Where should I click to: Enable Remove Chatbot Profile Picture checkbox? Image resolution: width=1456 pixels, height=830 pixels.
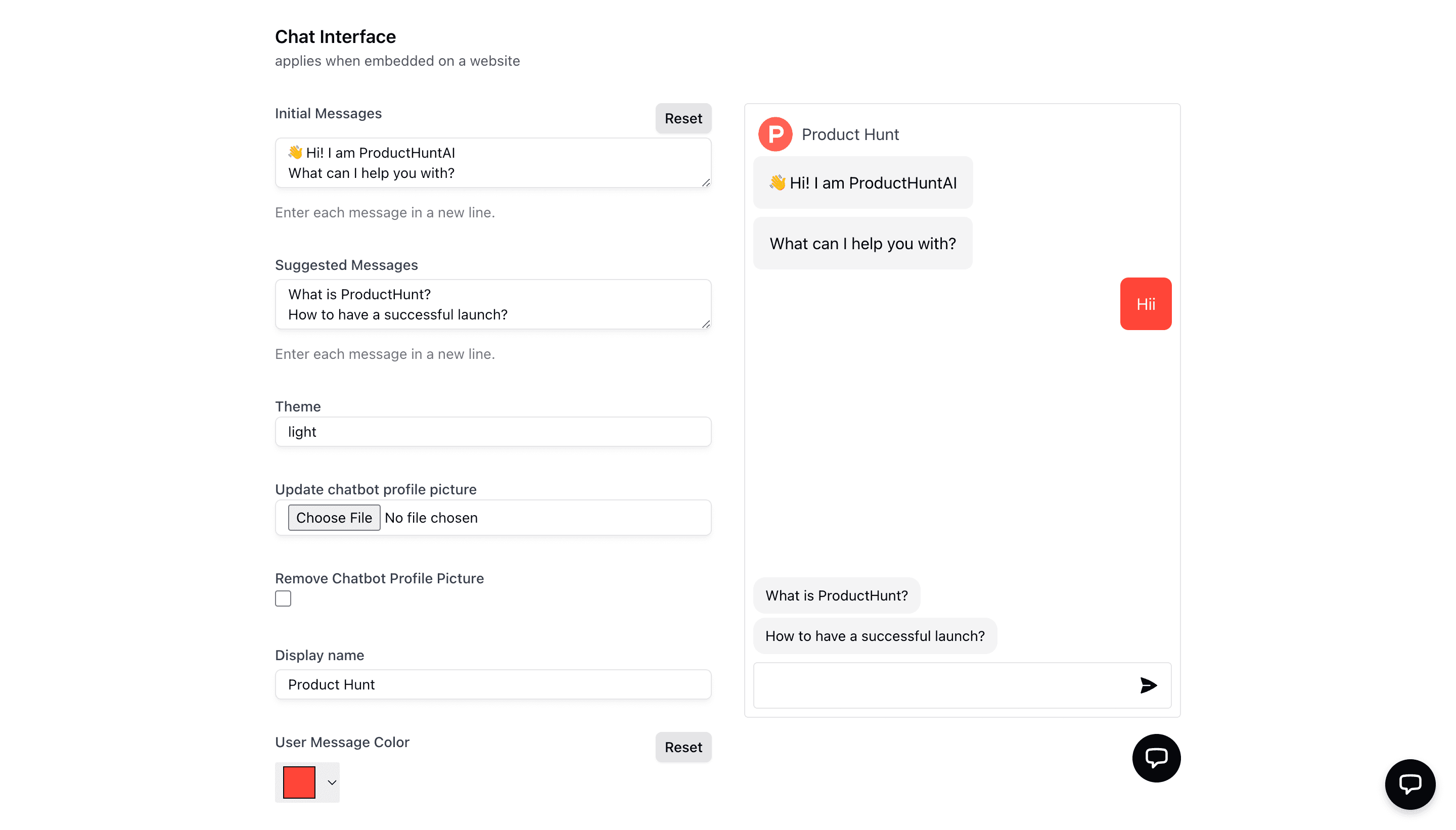(x=283, y=599)
